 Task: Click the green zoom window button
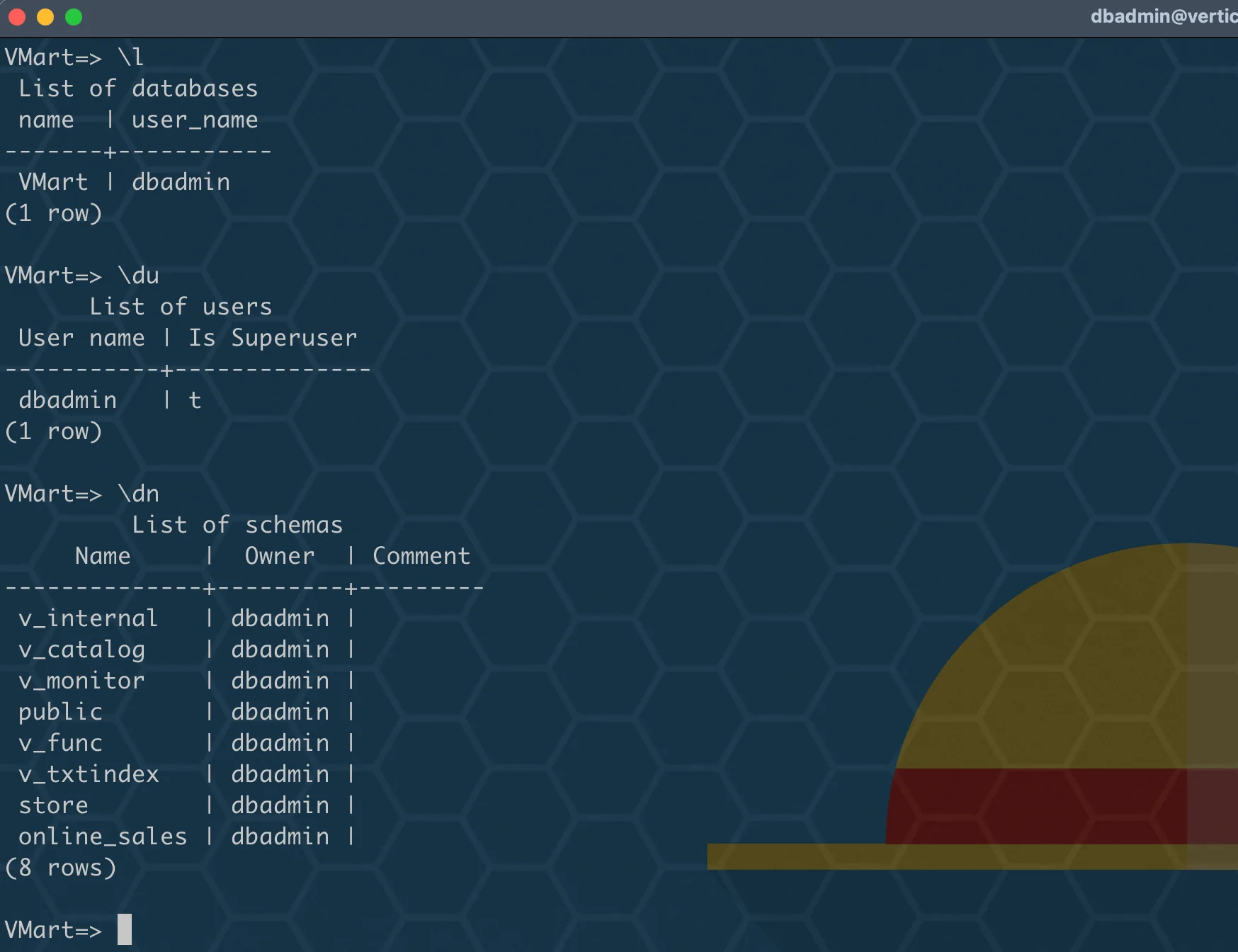(x=74, y=17)
